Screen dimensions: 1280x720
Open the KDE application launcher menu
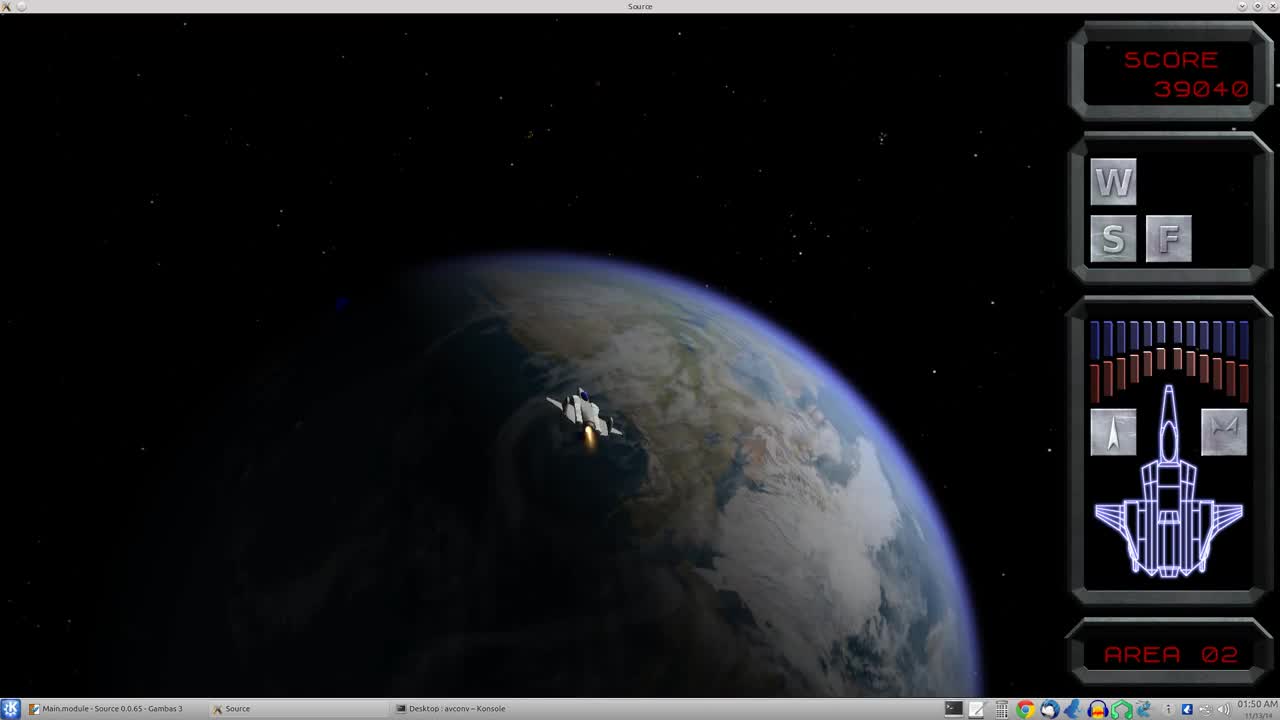11,708
